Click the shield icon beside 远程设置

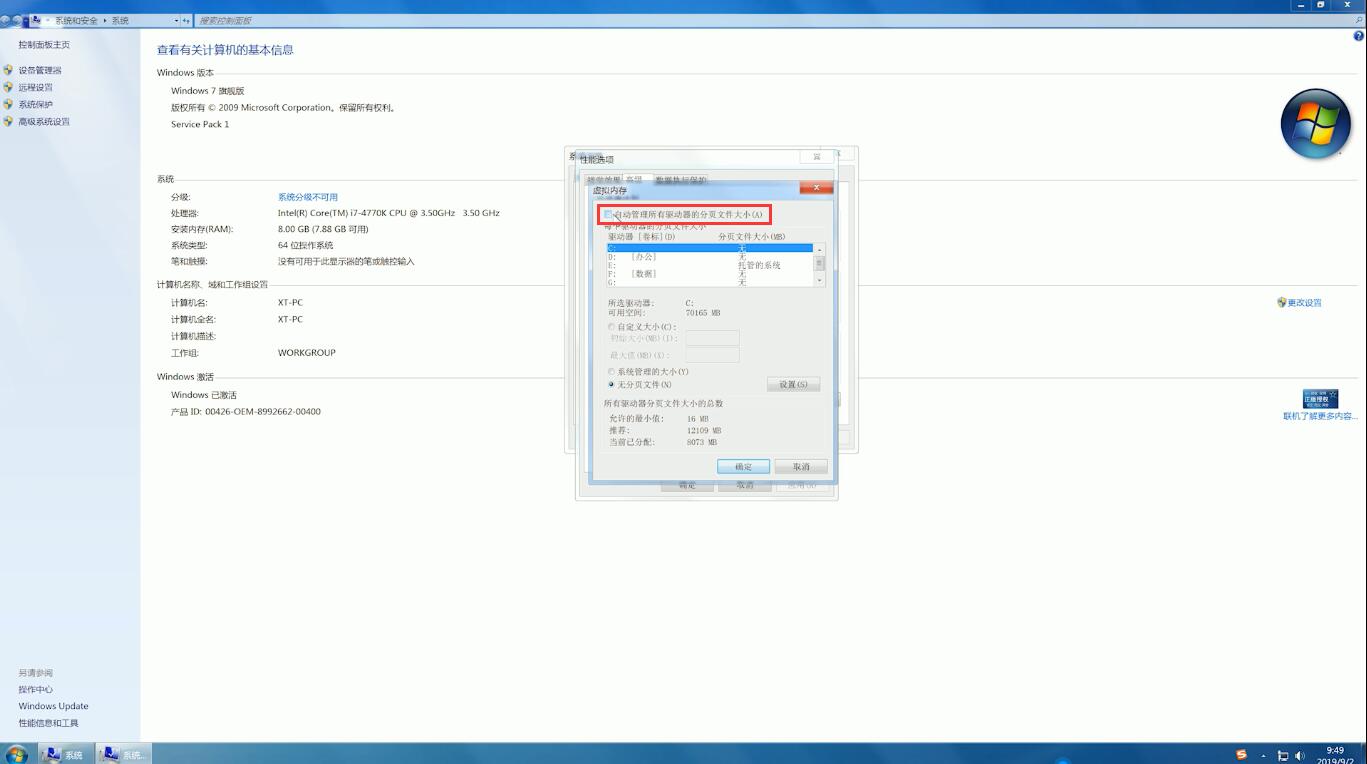click(8, 87)
